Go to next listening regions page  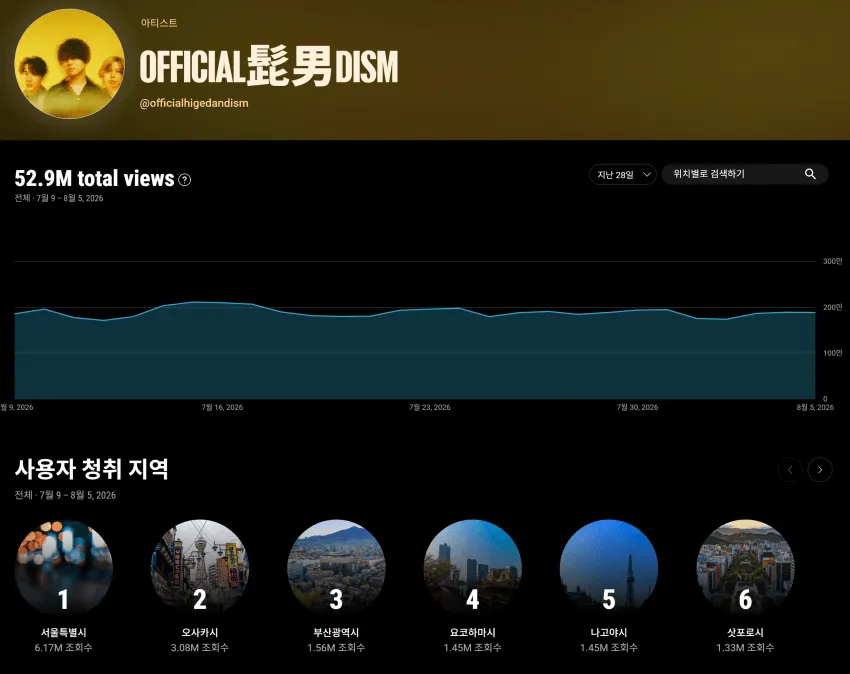[820, 470]
